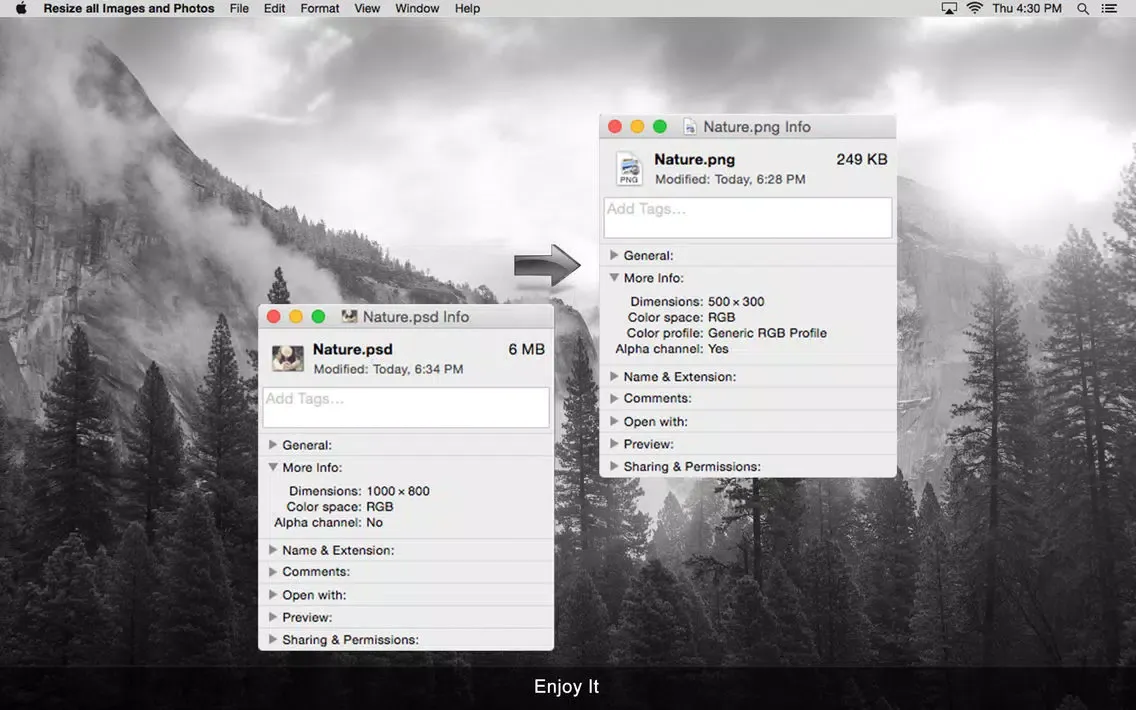This screenshot has width=1136, height=710.
Task: Click the 6 MB file size
Action: (x=526, y=349)
